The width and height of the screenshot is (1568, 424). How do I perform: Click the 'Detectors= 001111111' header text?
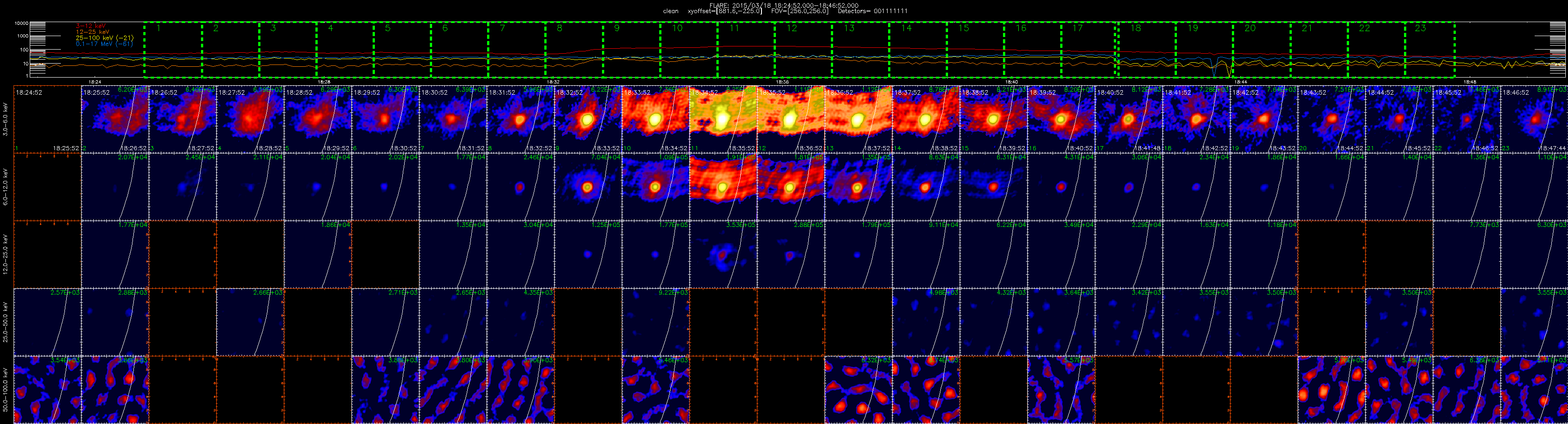click(872, 11)
